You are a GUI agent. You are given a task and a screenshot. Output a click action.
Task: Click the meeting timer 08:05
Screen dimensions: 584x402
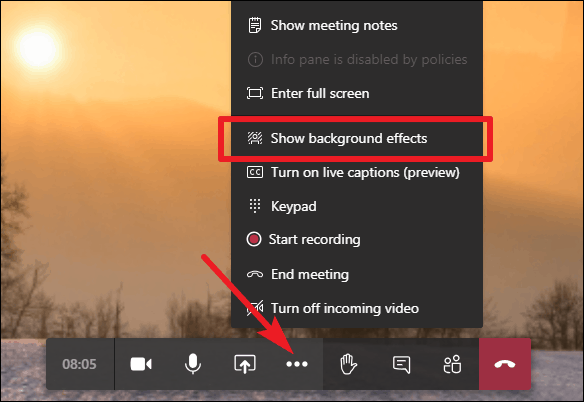click(x=79, y=364)
